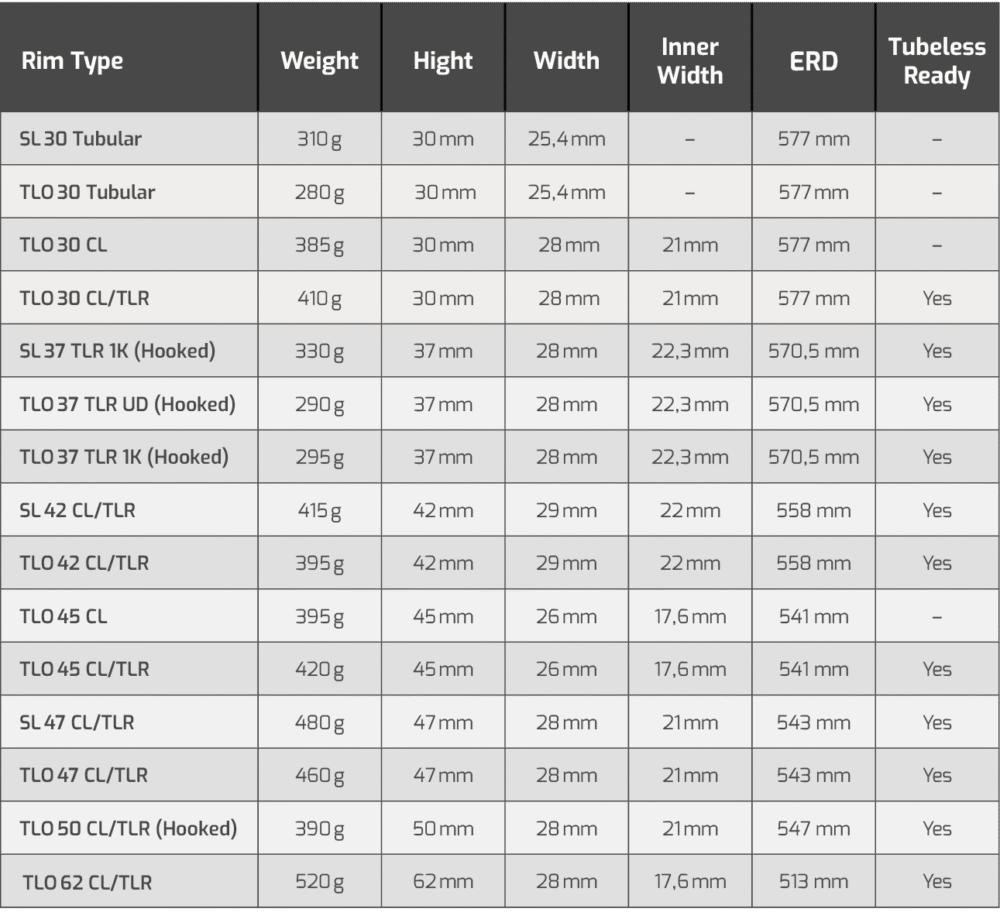Click the 547 mm ERD value

tap(814, 828)
